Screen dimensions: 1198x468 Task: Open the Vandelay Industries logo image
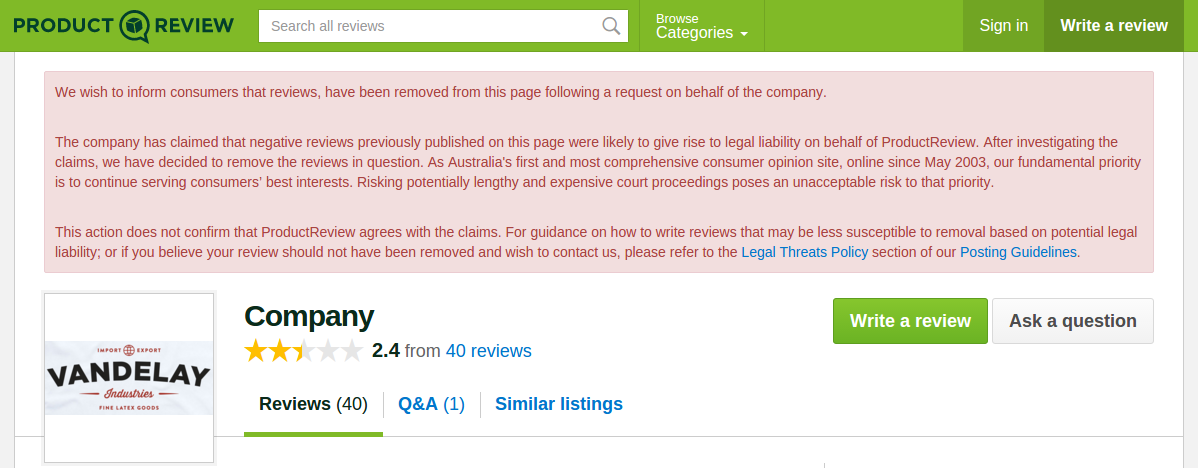click(x=129, y=378)
